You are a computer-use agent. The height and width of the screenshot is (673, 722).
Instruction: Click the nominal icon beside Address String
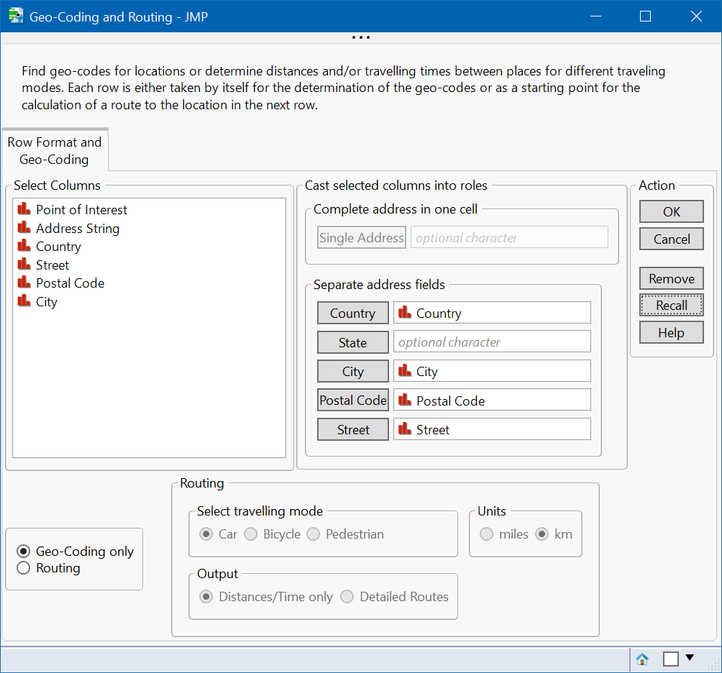(24, 227)
